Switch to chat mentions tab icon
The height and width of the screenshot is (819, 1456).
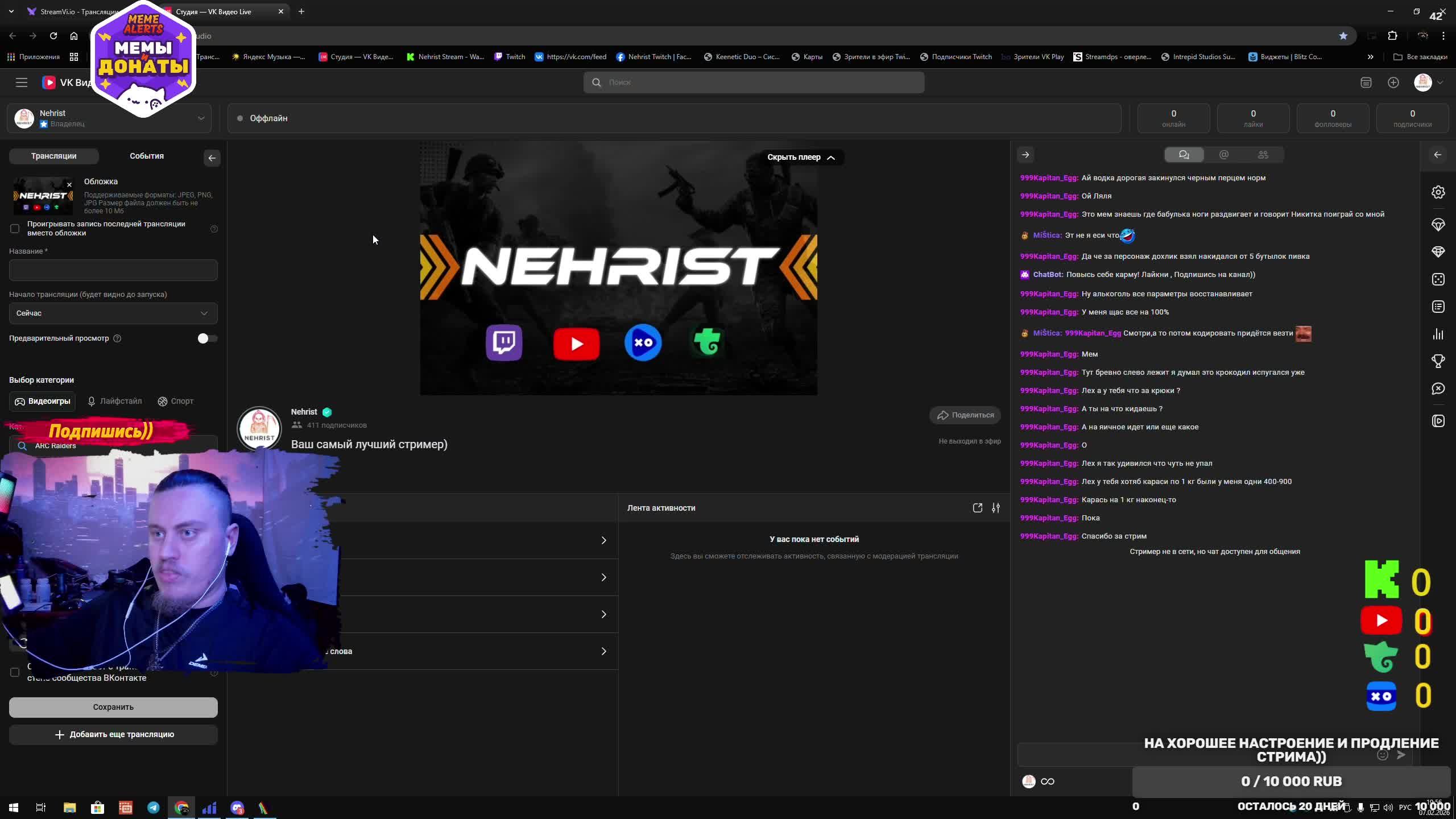click(1224, 155)
